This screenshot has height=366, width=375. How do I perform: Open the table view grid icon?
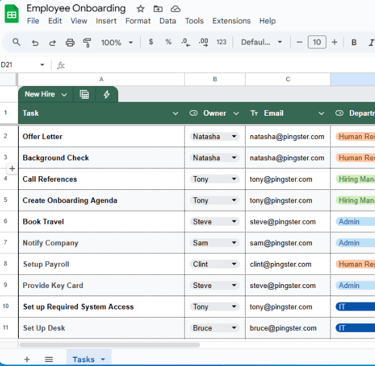coord(84,95)
